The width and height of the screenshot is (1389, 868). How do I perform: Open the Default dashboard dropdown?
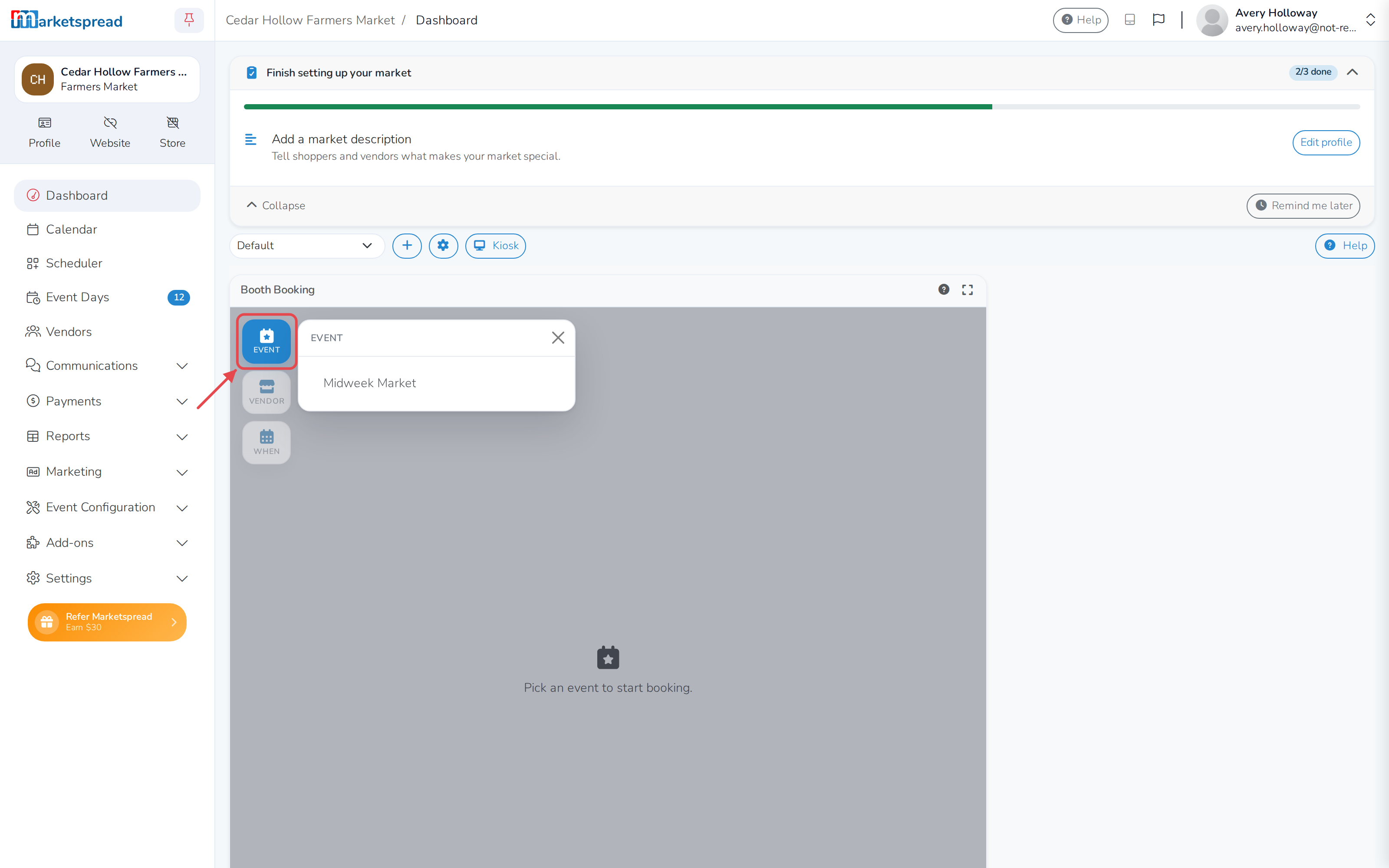[307, 246]
